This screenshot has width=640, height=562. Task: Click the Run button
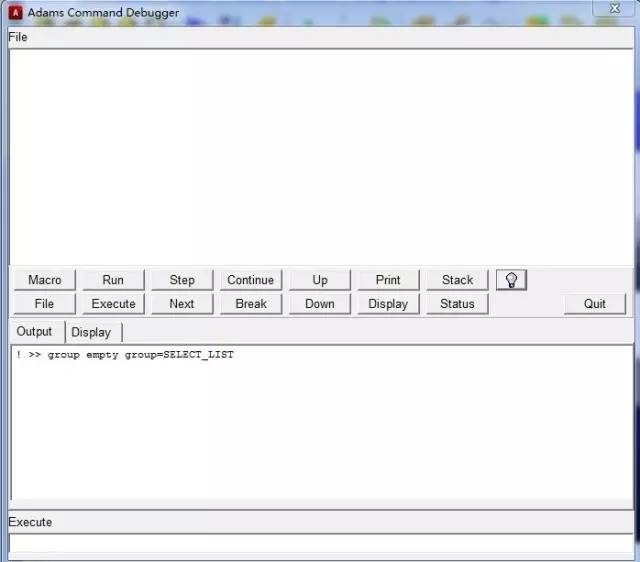point(113,280)
